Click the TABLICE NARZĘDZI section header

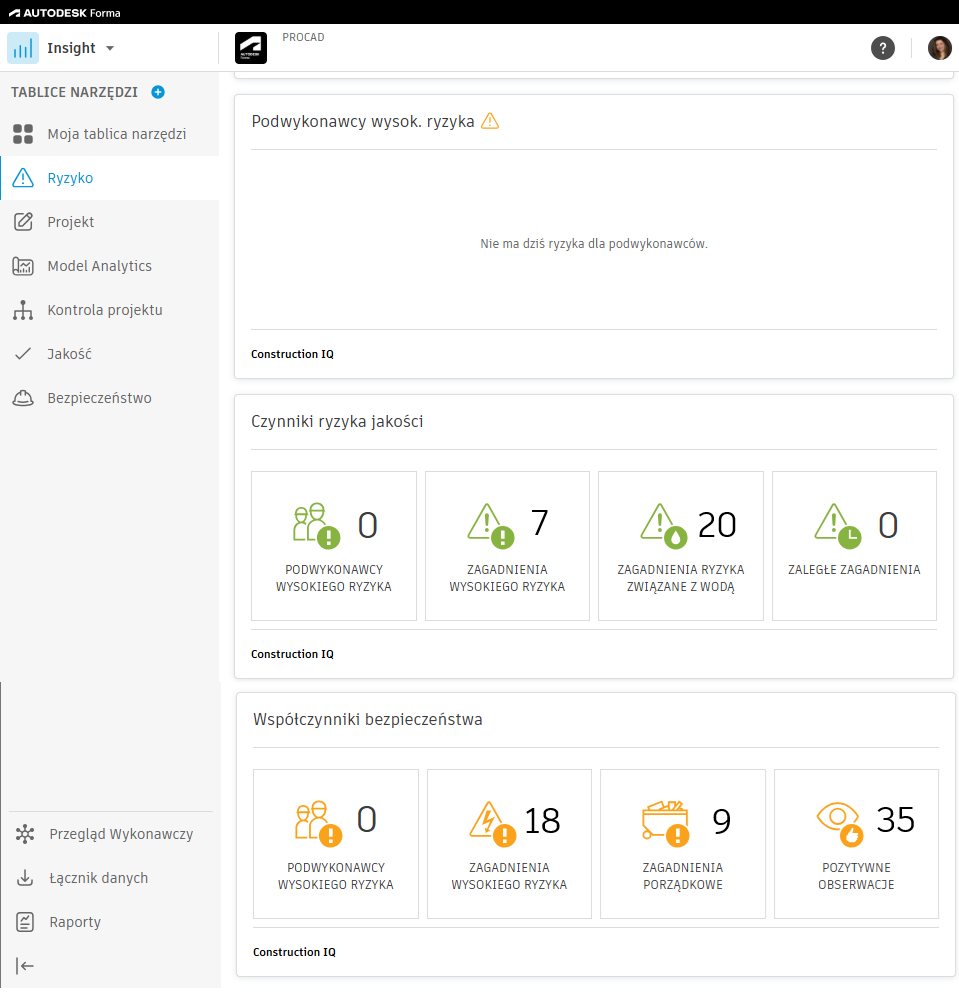(x=74, y=92)
